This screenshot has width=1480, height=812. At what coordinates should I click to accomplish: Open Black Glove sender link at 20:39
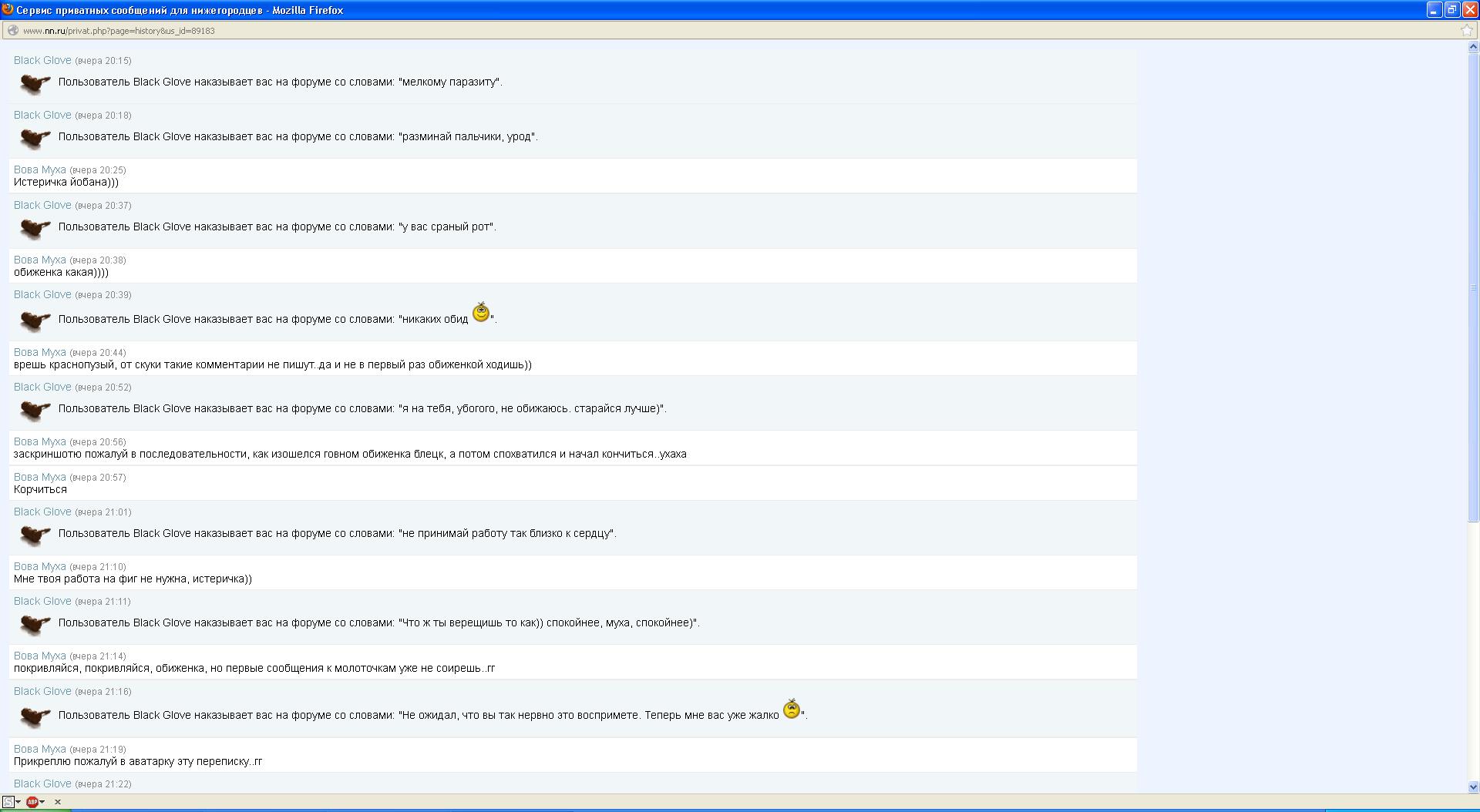click(x=42, y=294)
